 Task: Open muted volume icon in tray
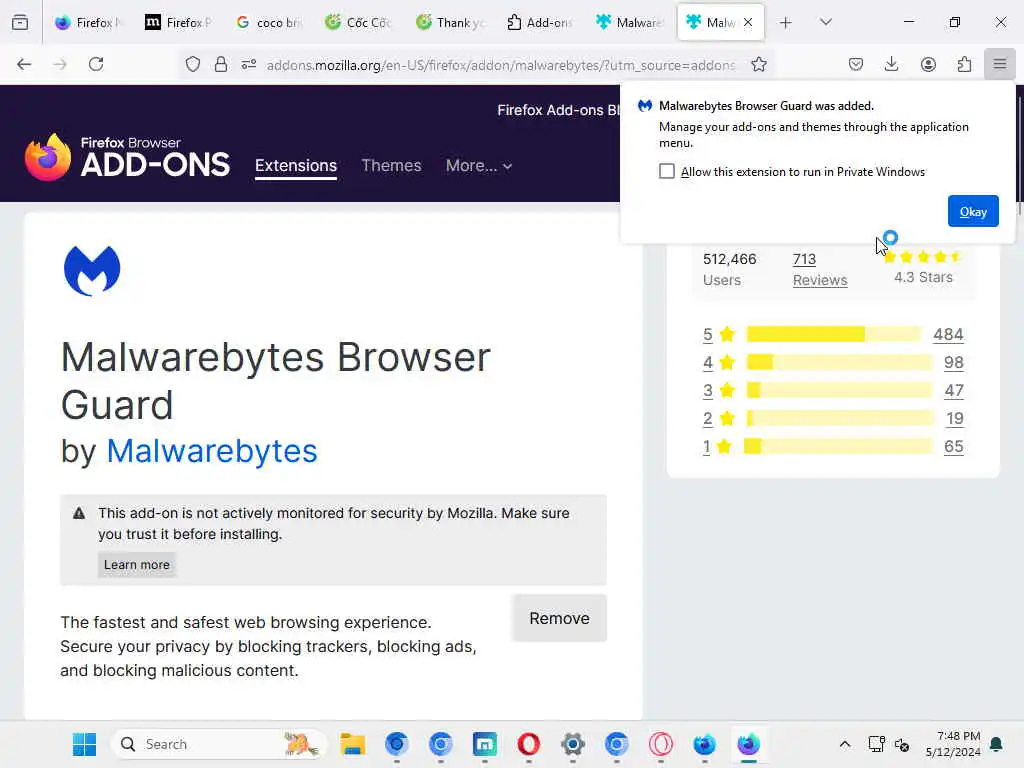tap(902, 744)
